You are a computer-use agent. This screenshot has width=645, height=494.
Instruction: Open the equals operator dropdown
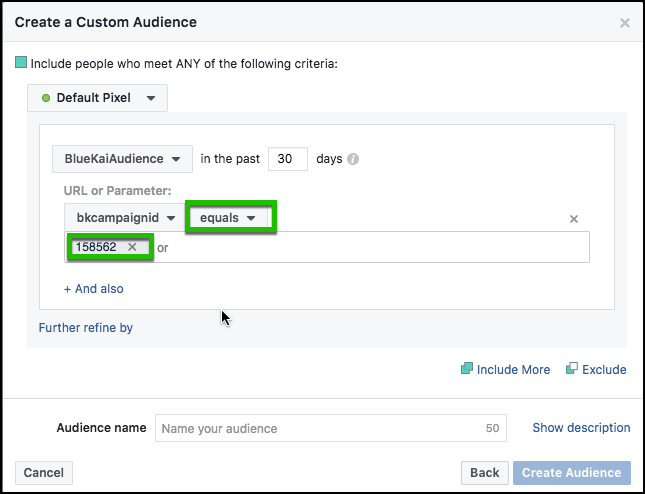pos(228,218)
